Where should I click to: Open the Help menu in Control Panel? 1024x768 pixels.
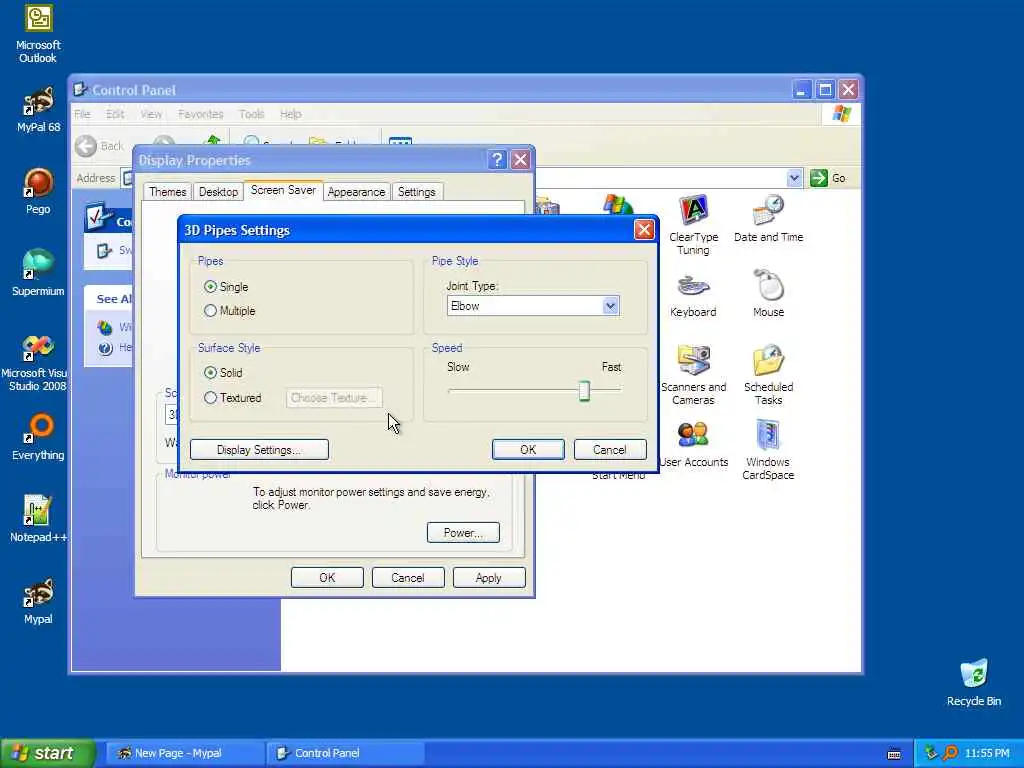[x=291, y=114]
